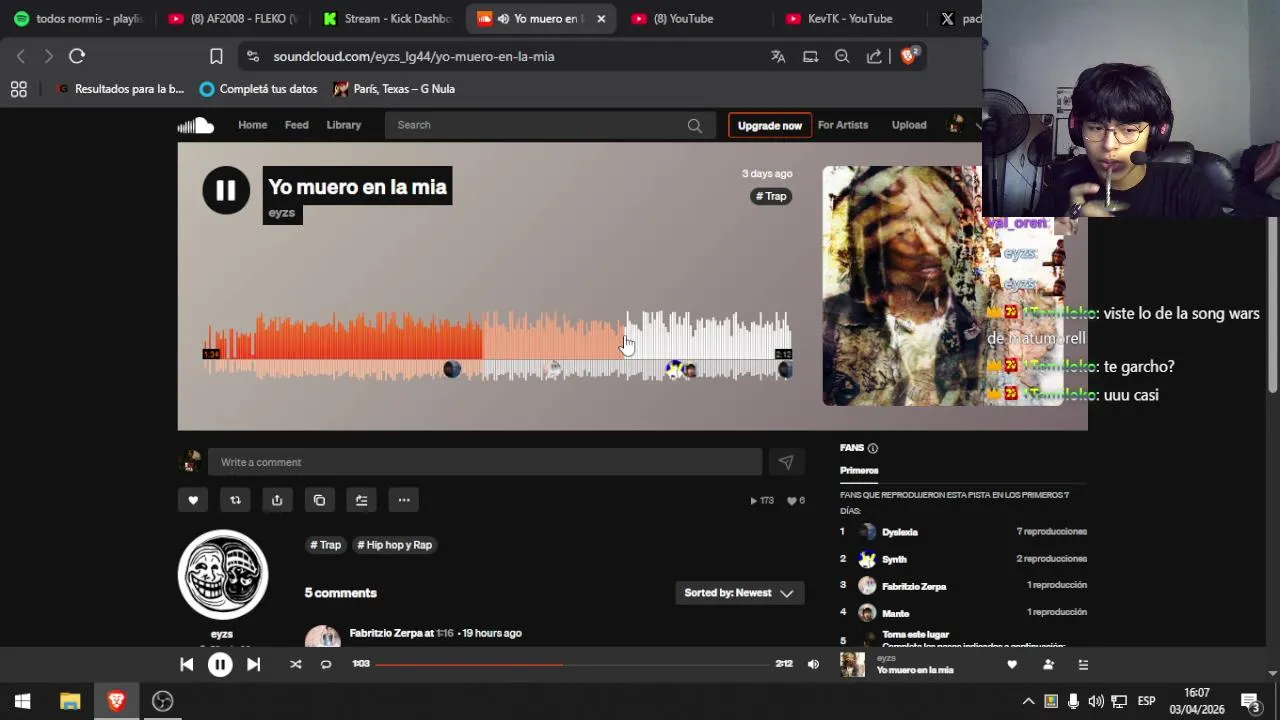
Task: Click the # Trap tag above comments
Action: (x=326, y=545)
